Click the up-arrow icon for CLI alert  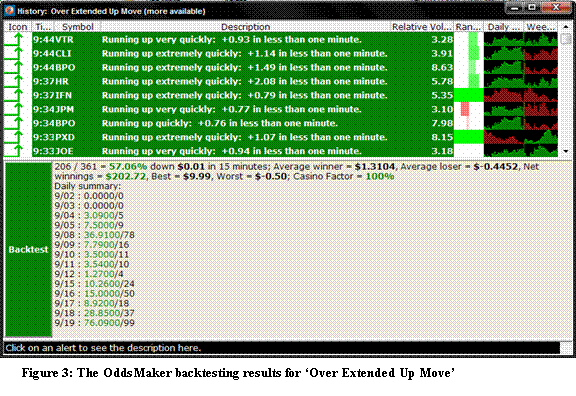pos(14,53)
